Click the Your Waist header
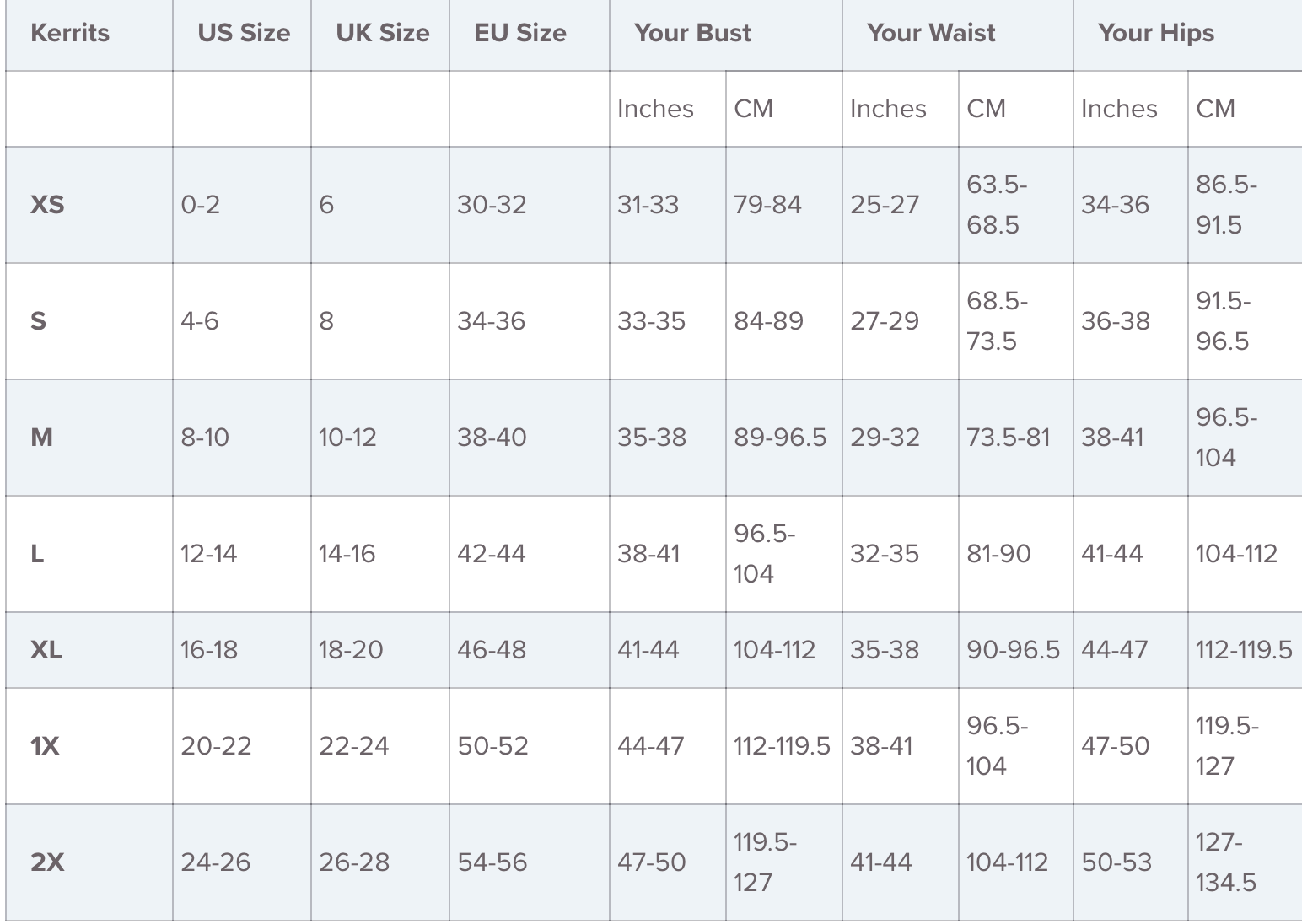Viewport: 1302px width, 924px height. 931,33
